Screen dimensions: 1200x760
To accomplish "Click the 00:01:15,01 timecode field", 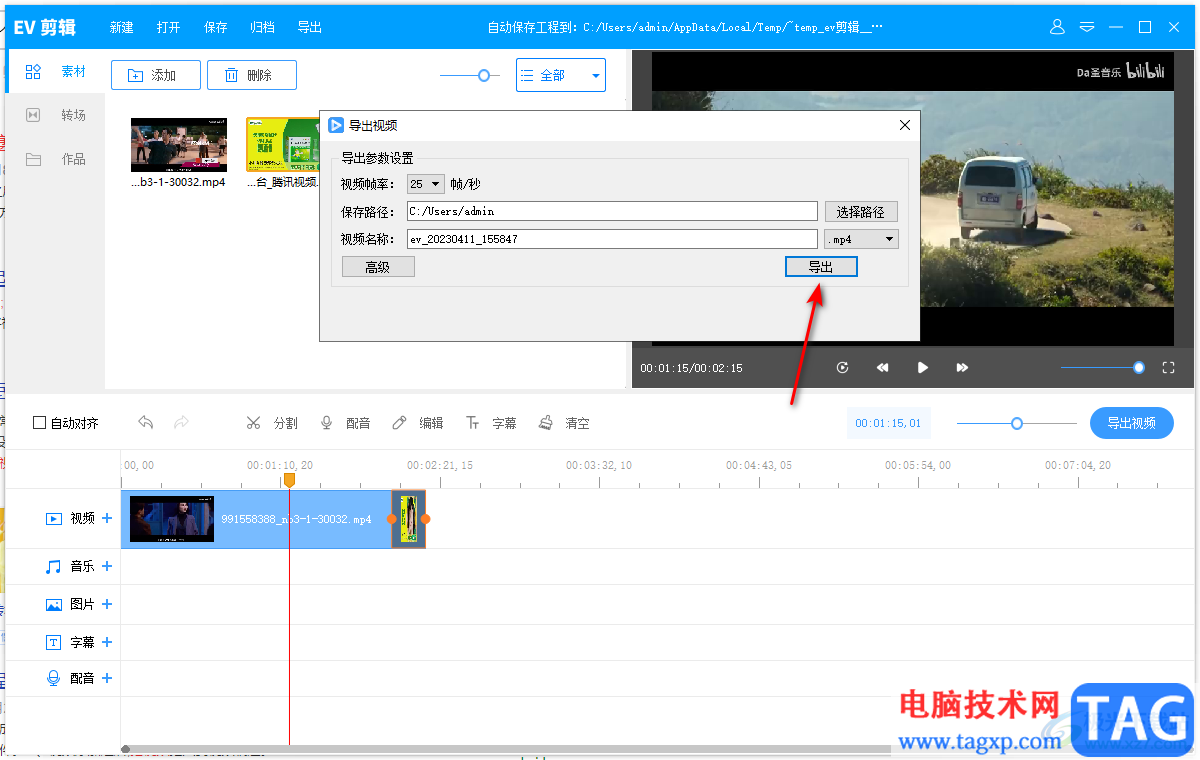I will pos(888,423).
